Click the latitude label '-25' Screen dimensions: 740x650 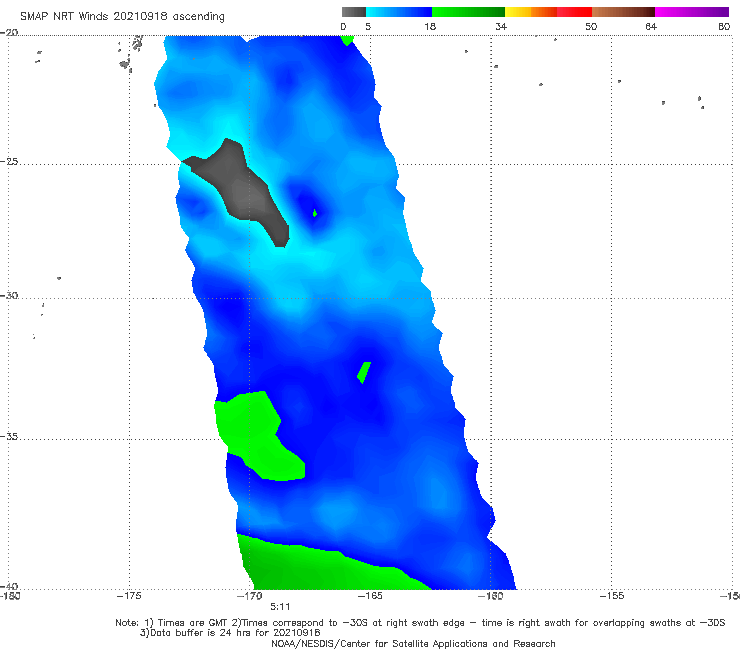pos(9,162)
